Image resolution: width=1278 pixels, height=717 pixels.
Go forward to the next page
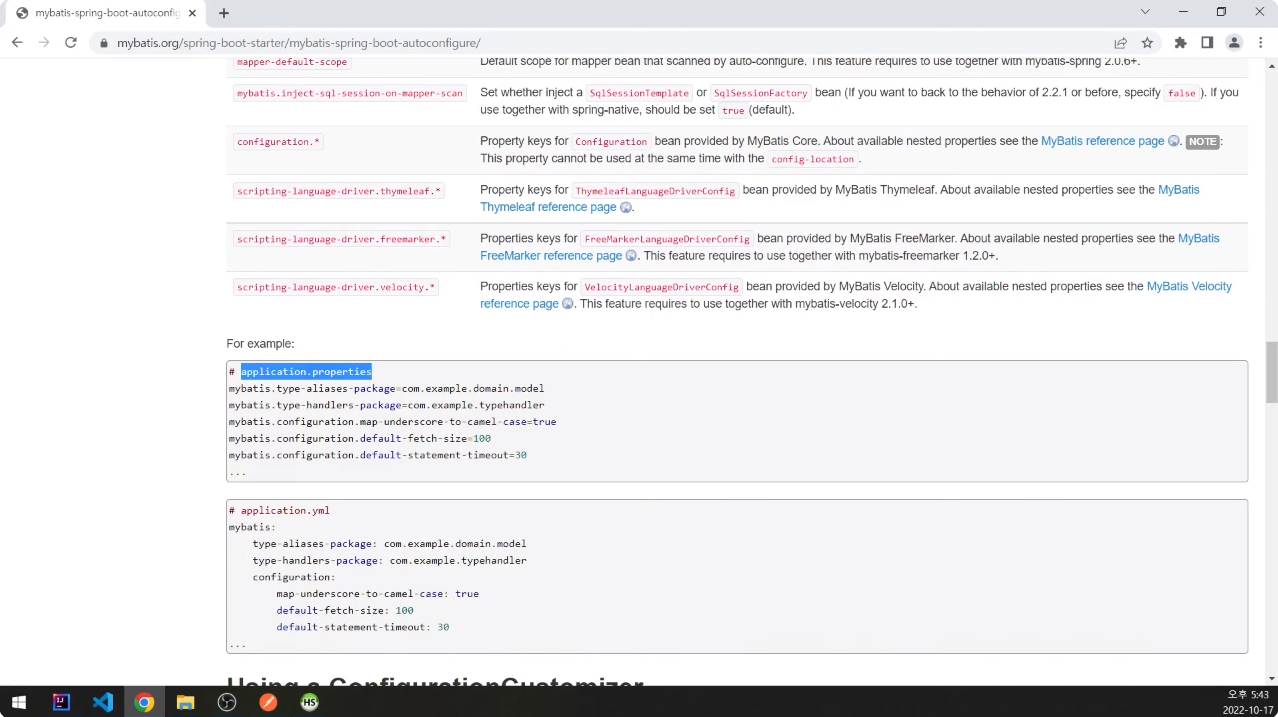tap(44, 43)
